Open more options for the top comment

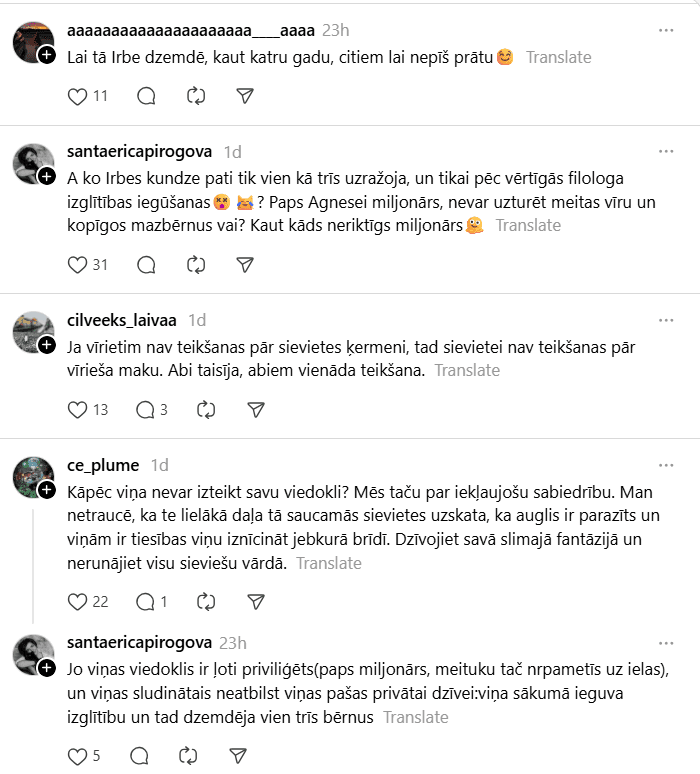click(666, 30)
